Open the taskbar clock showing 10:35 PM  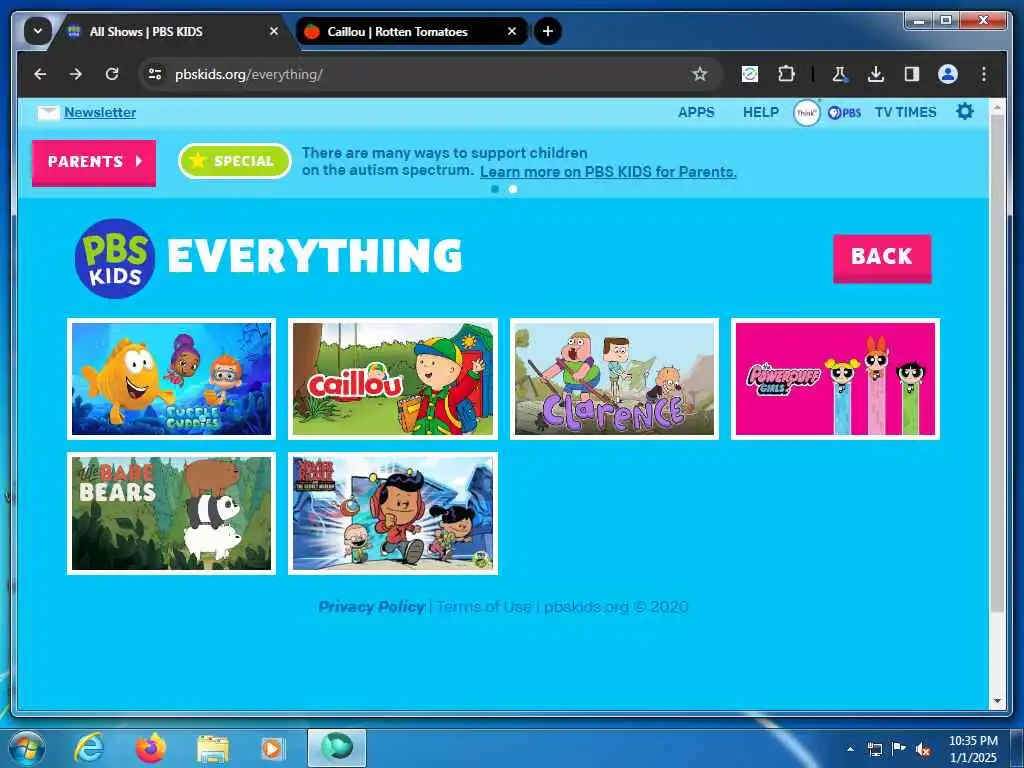(x=973, y=749)
